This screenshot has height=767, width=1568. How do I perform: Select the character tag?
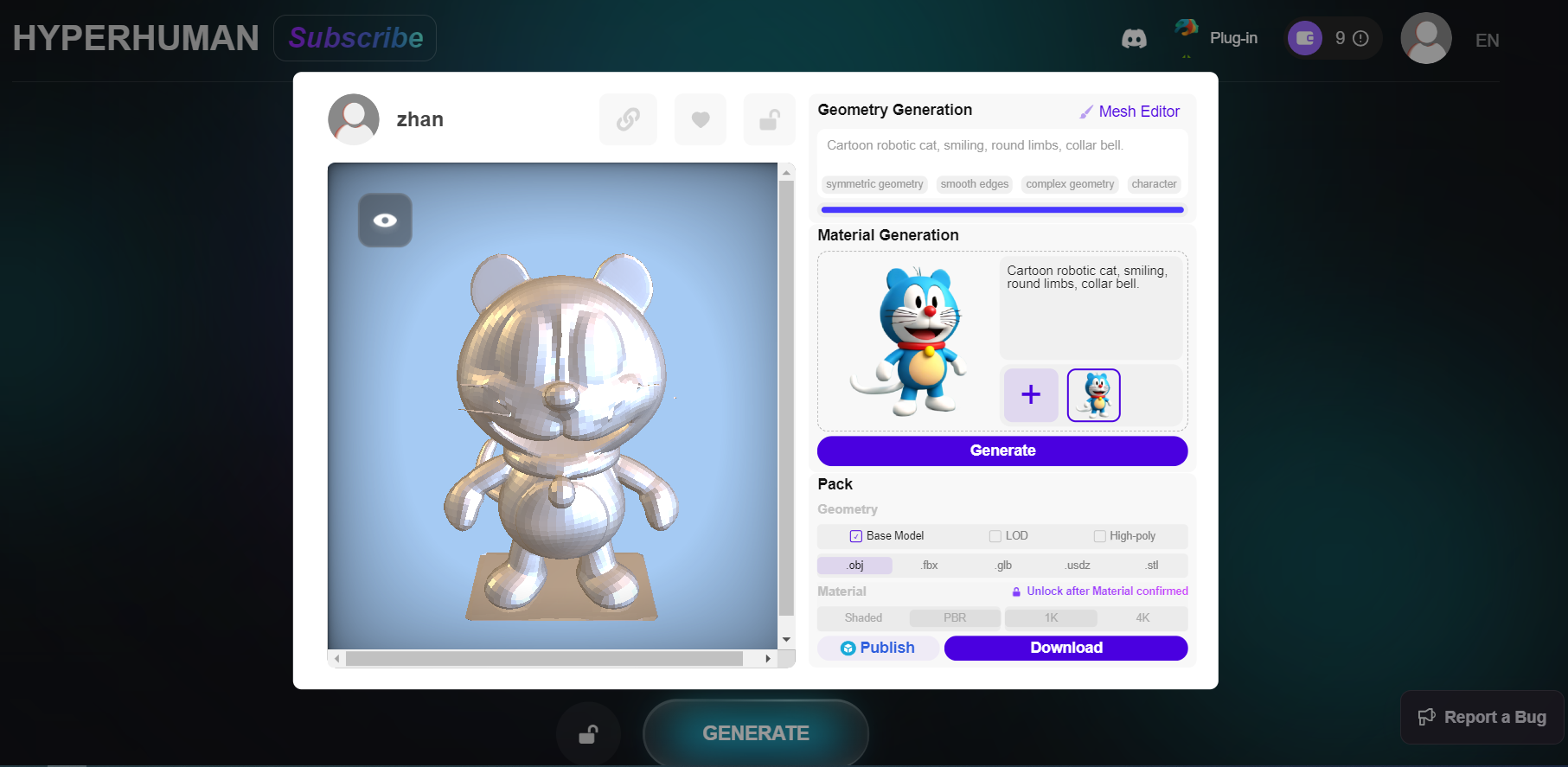point(1154,184)
